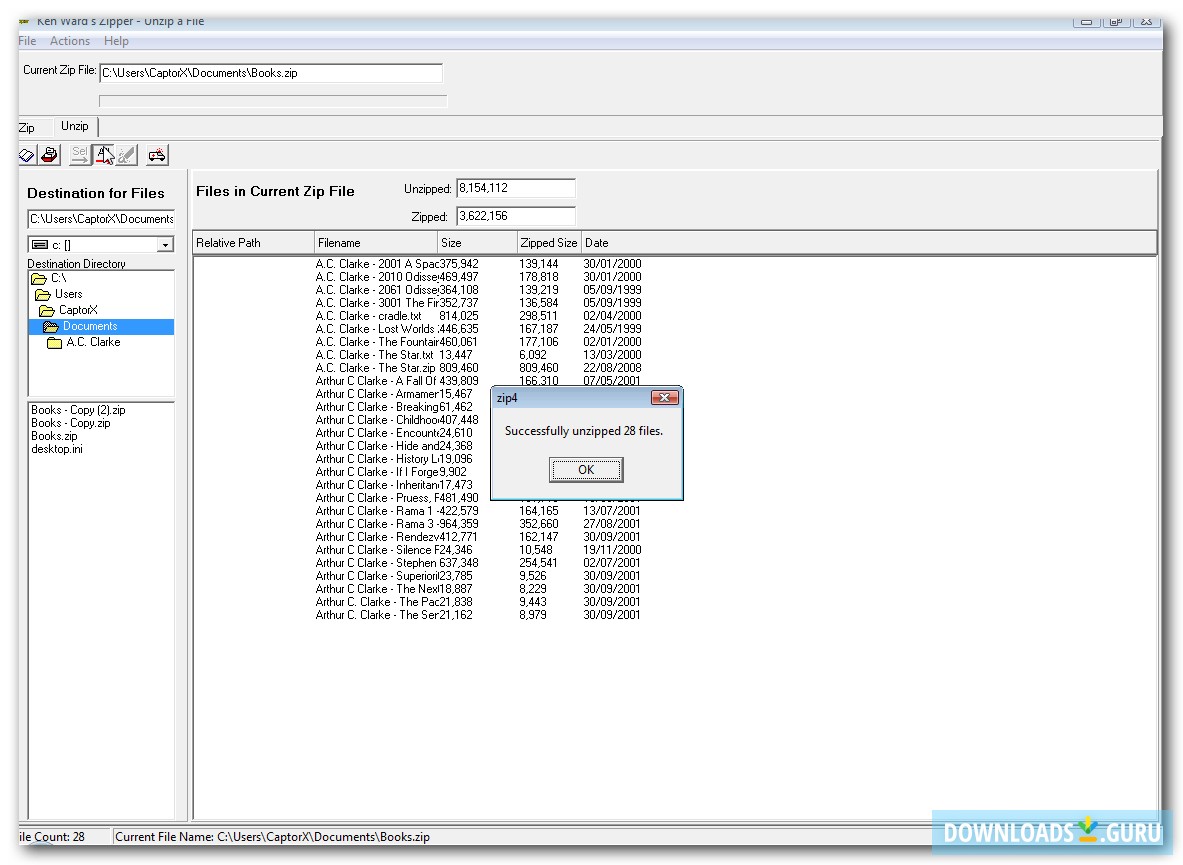The width and height of the screenshot is (1183, 865).
Task: Click the Zipped Size column header
Action: pyautogui.click(x=549, y=243)
